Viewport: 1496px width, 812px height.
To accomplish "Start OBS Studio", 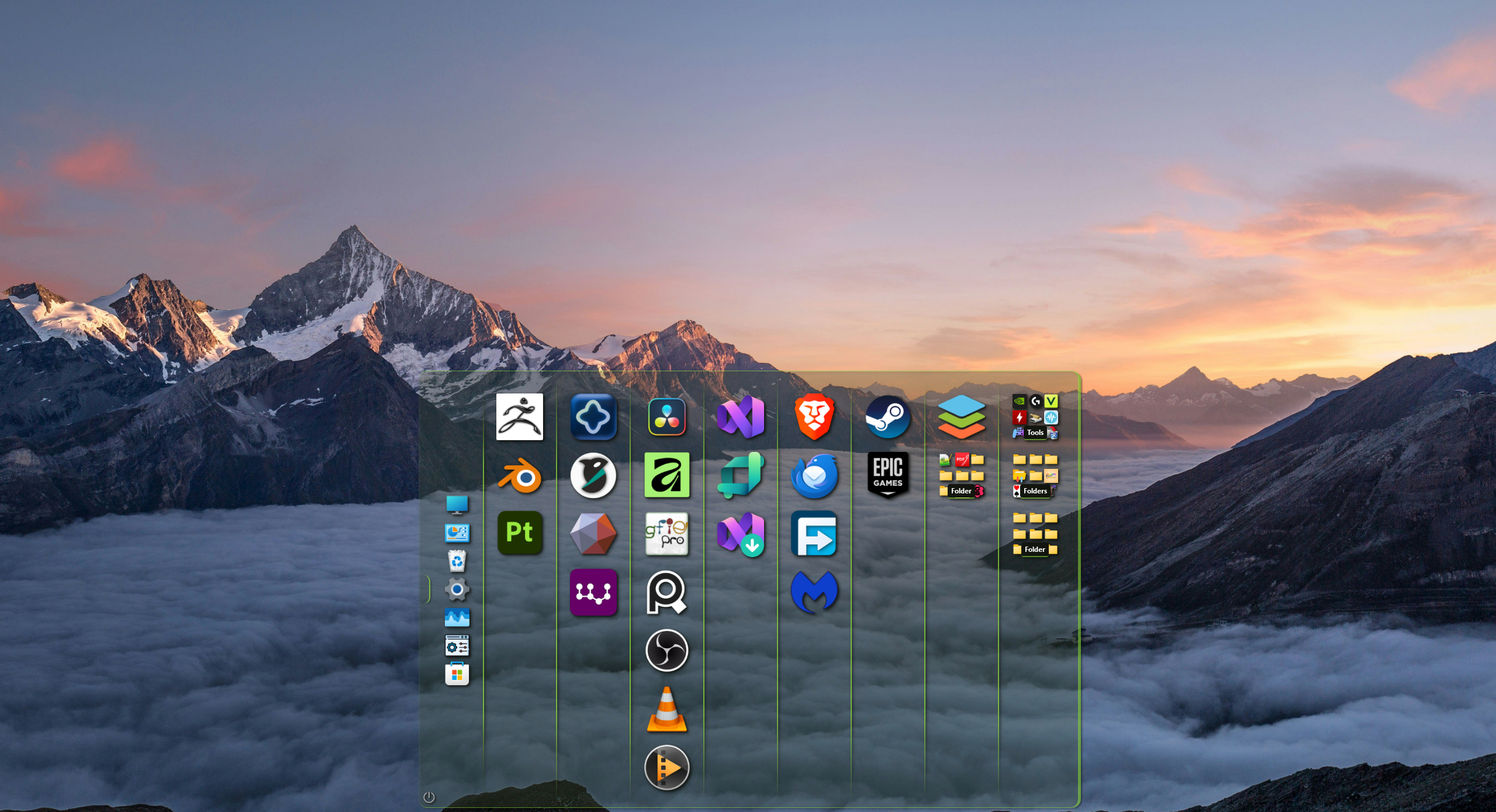I will pos(667,651).
